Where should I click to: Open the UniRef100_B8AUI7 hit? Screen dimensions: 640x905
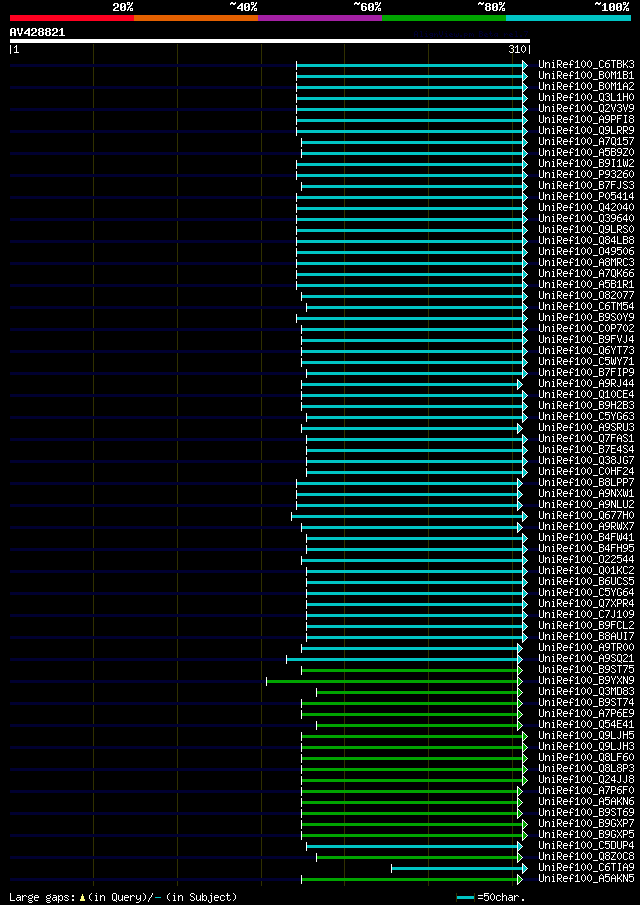click(586, 637)
